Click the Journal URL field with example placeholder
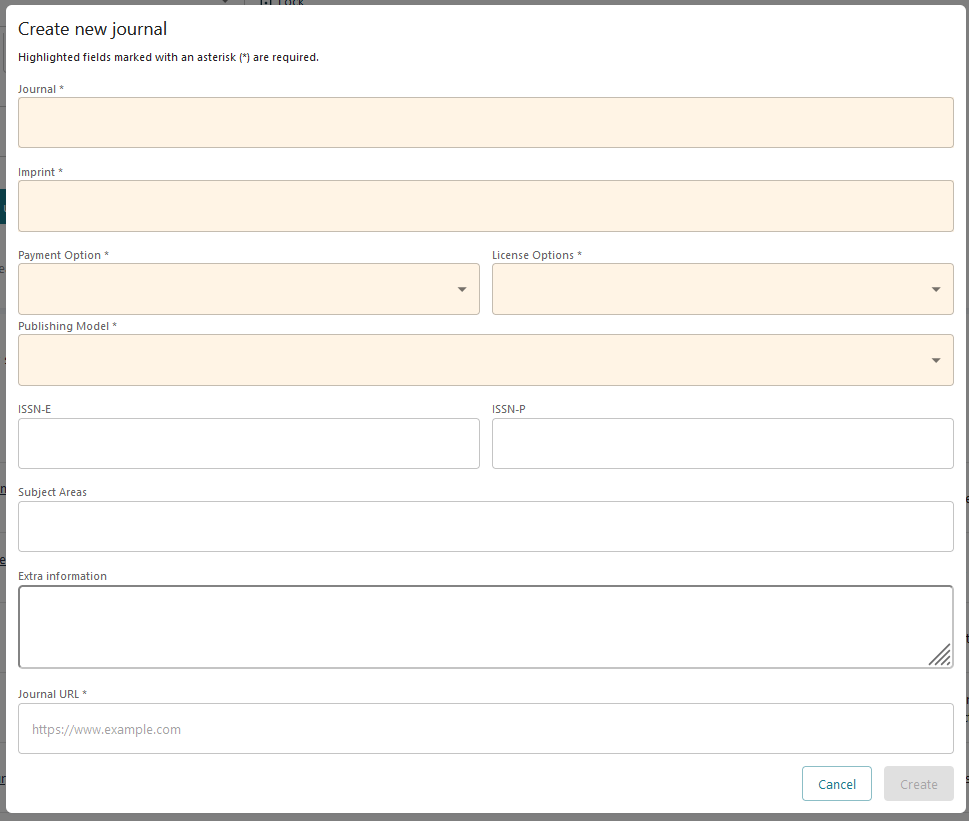The image size is (969, 821). pyautogui.click(x=485, y=728)
